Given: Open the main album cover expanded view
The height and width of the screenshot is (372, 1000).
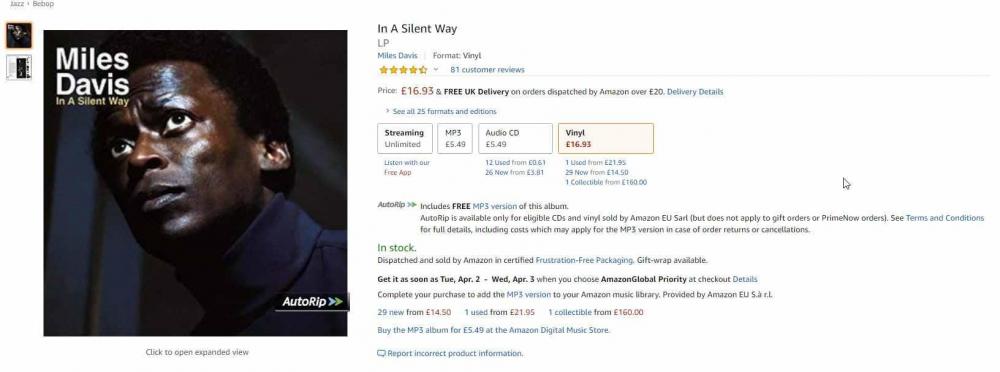Looking at the screenshot, I should point(196,183).
